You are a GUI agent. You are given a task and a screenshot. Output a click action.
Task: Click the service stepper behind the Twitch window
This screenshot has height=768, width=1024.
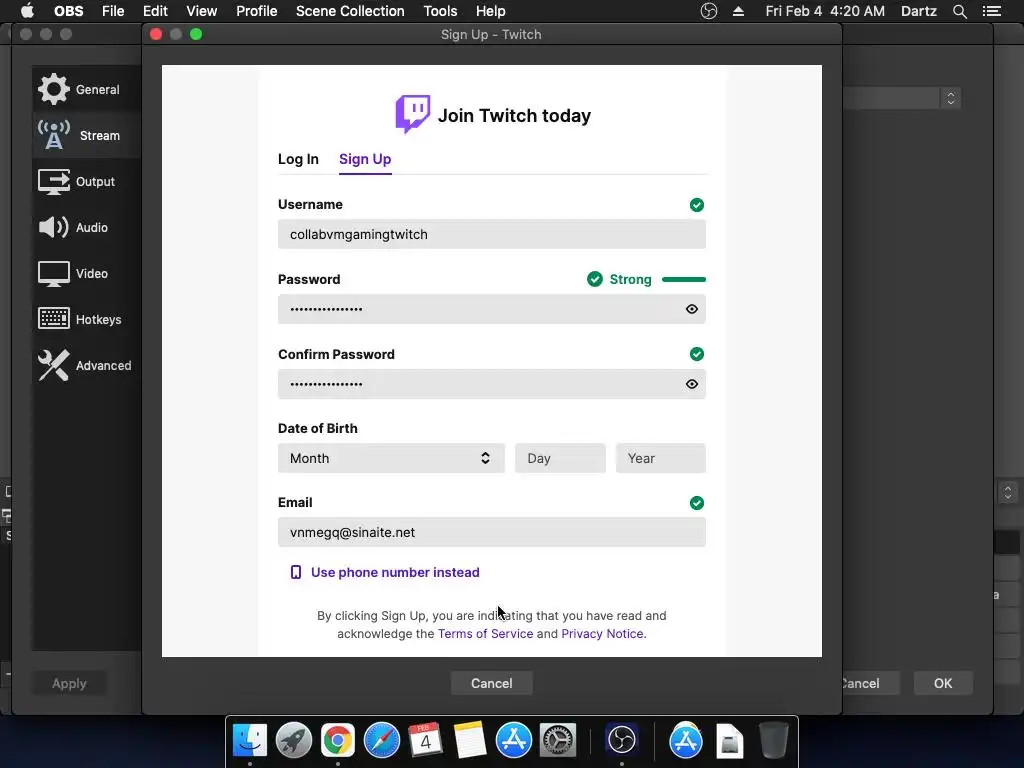[951, 98]
